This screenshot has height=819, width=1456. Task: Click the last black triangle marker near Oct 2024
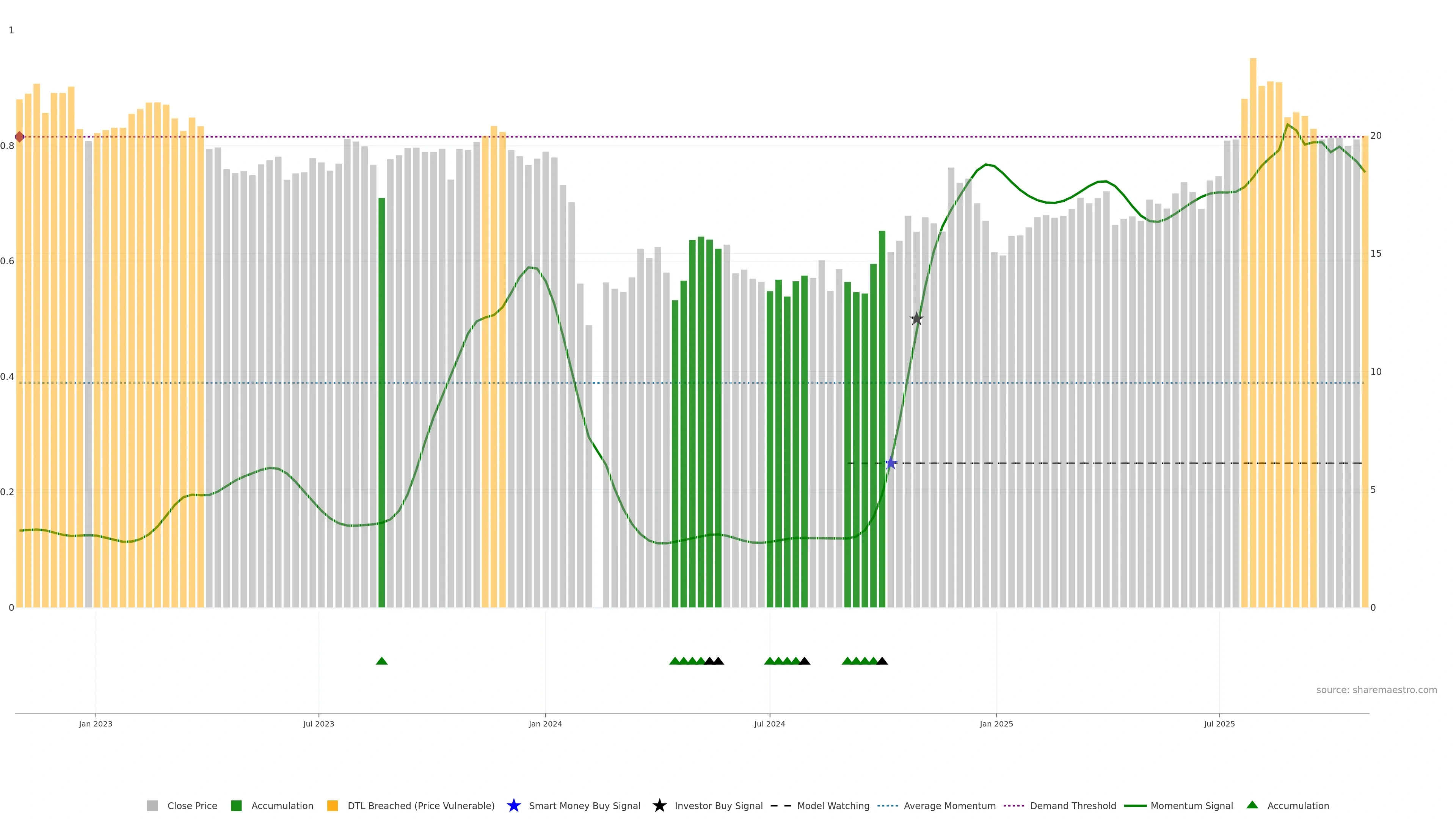(882, 661)
